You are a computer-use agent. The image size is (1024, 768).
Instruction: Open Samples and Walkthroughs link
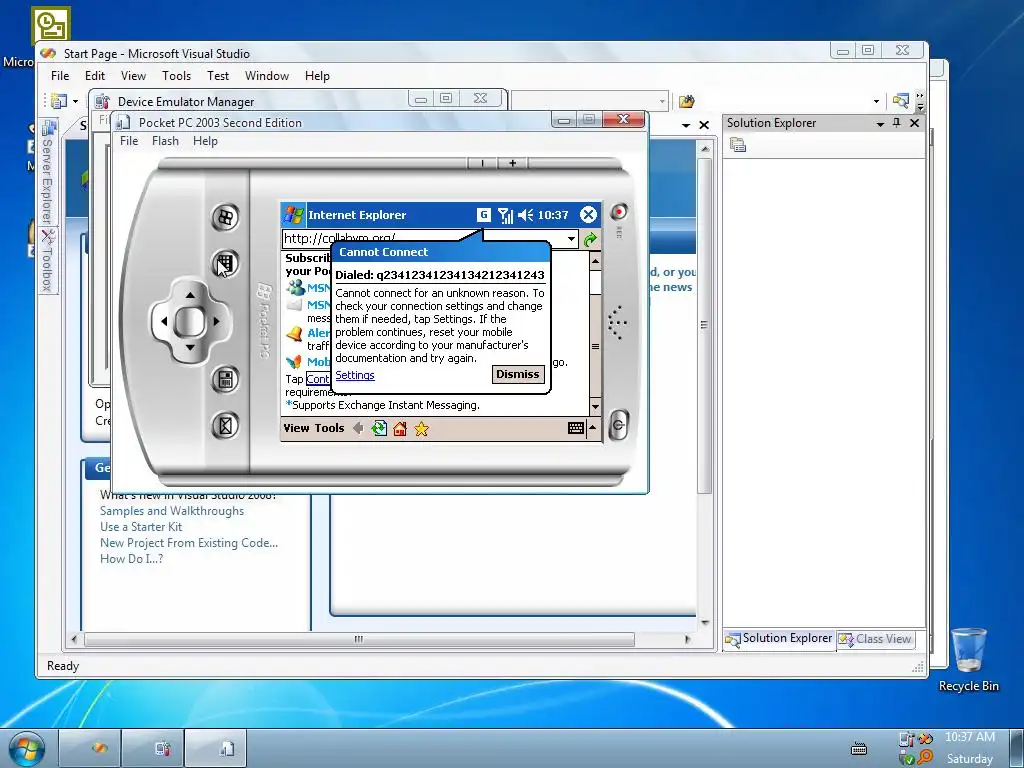(172, 511)
